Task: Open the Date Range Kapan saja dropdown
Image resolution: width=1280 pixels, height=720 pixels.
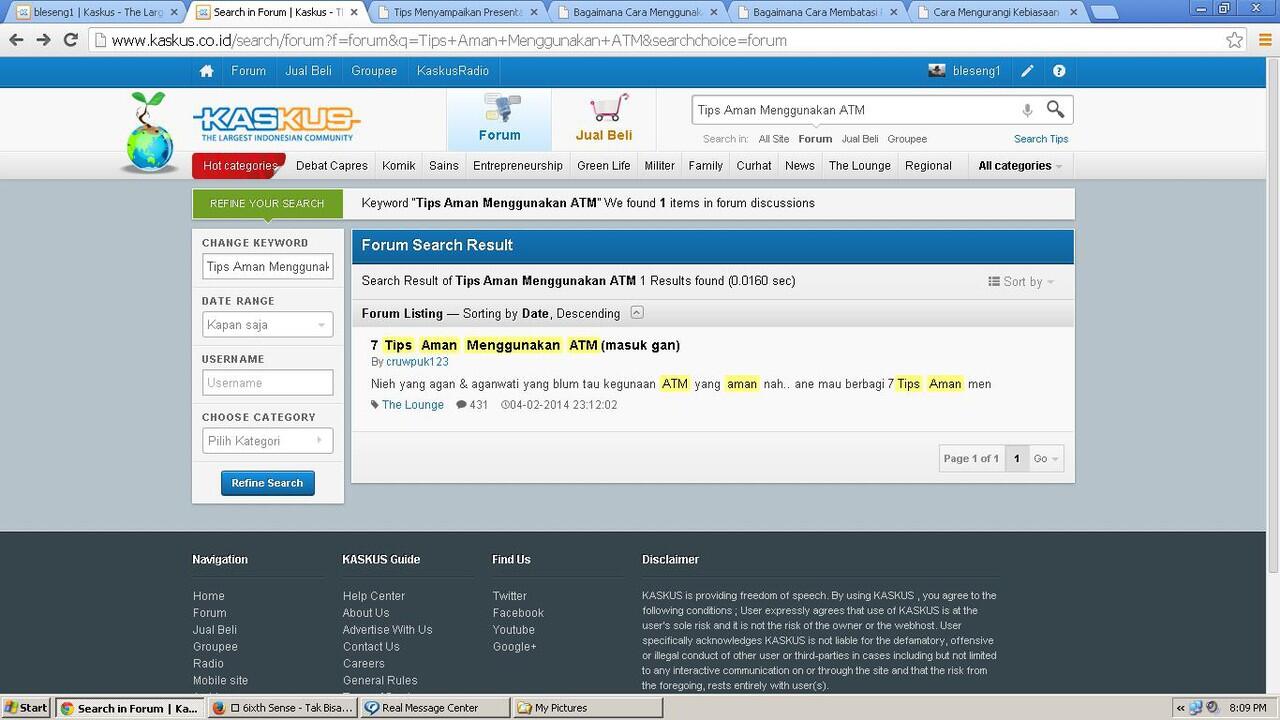Action: [x=267, y=325]
